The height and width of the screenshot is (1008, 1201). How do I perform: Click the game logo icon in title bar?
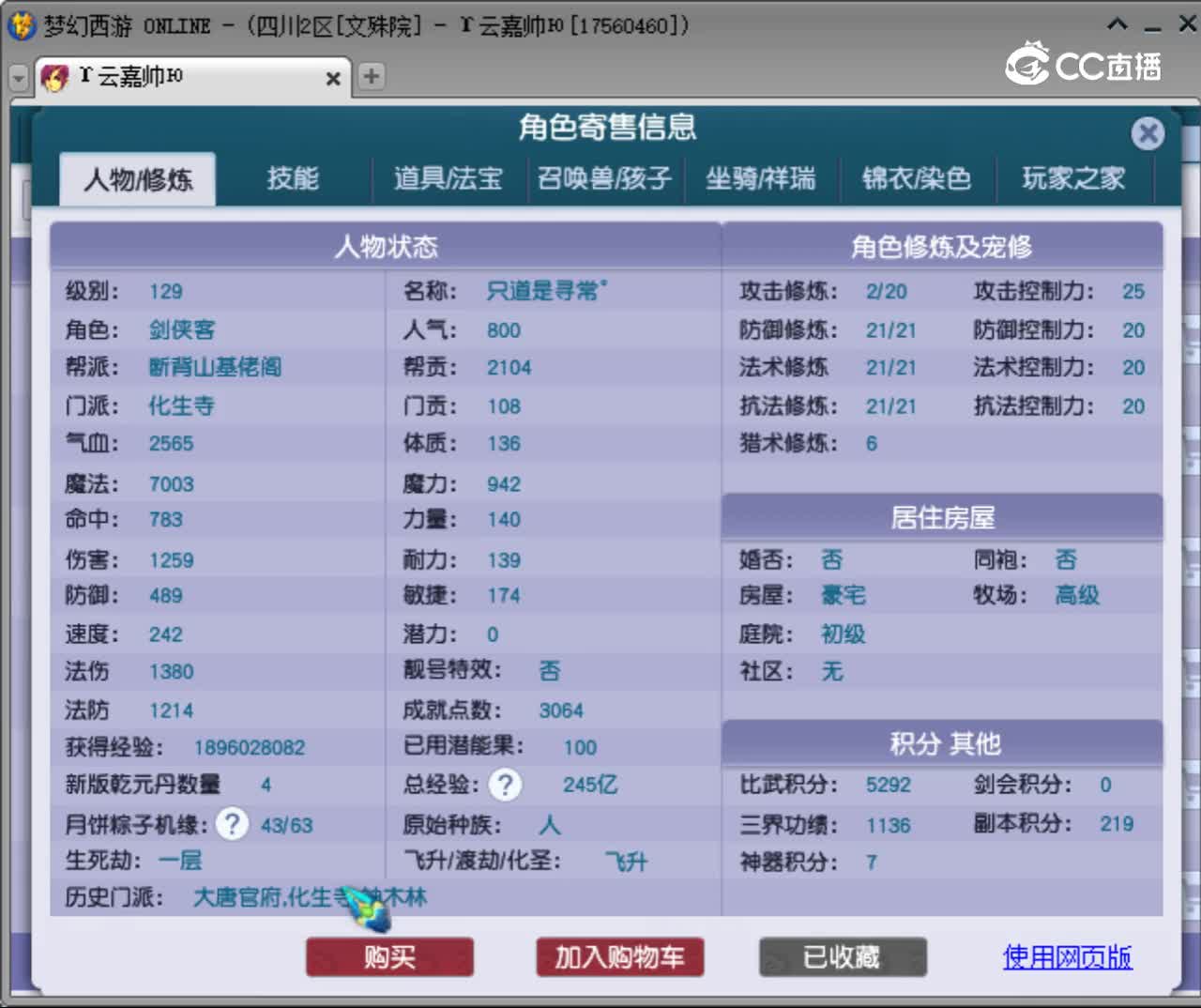coord(21,25)
